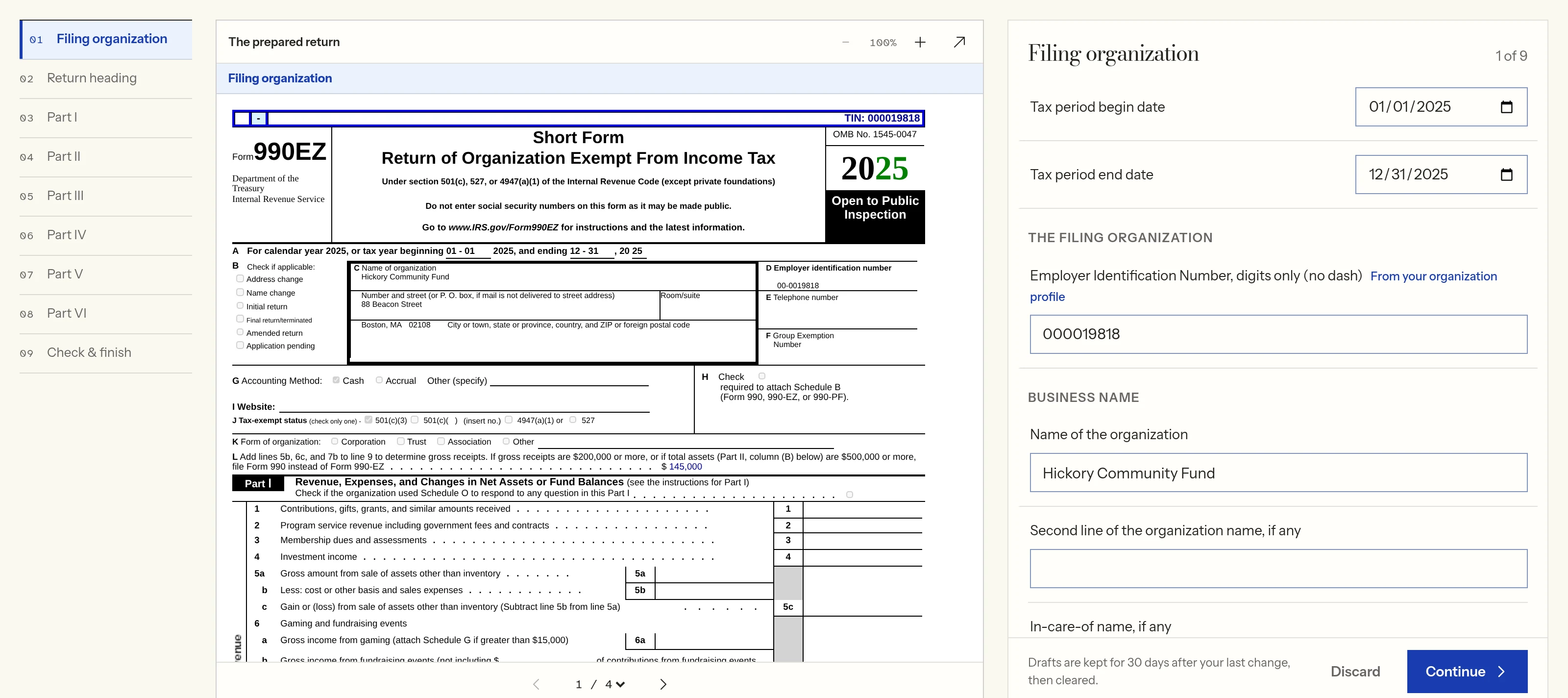Jump to Check & finish step
Image resolution: width=1568 pixels, height=698 pixels.
point(106,352)
